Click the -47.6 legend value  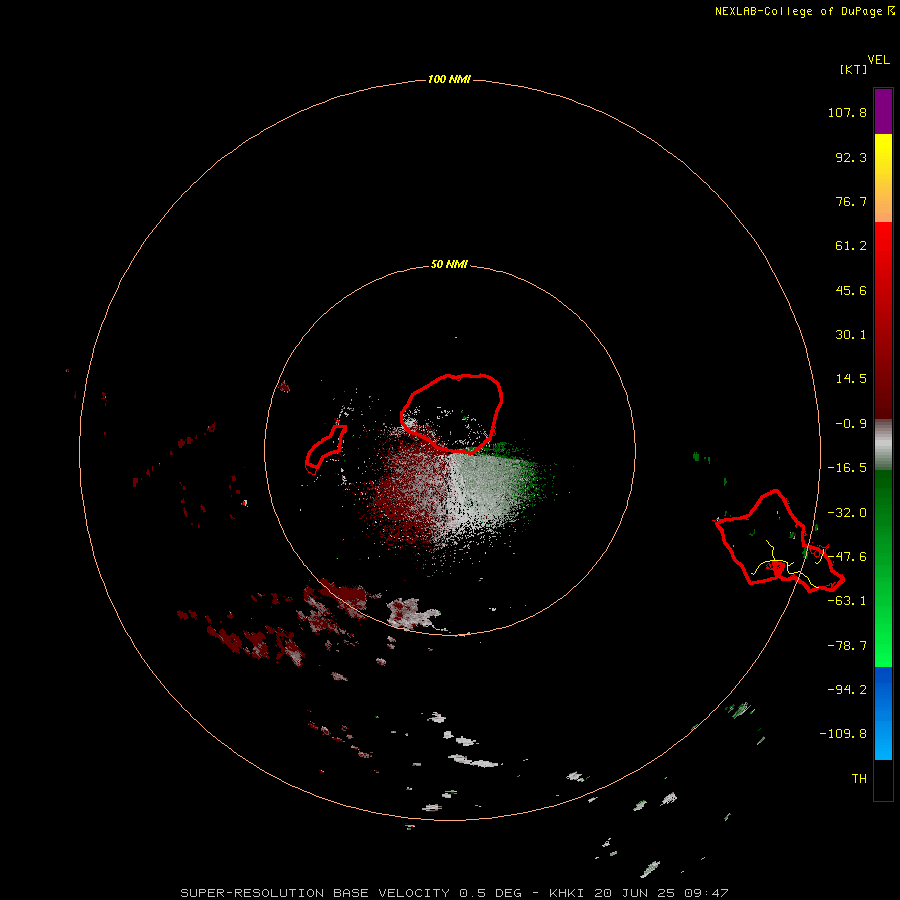pos(847,557)
